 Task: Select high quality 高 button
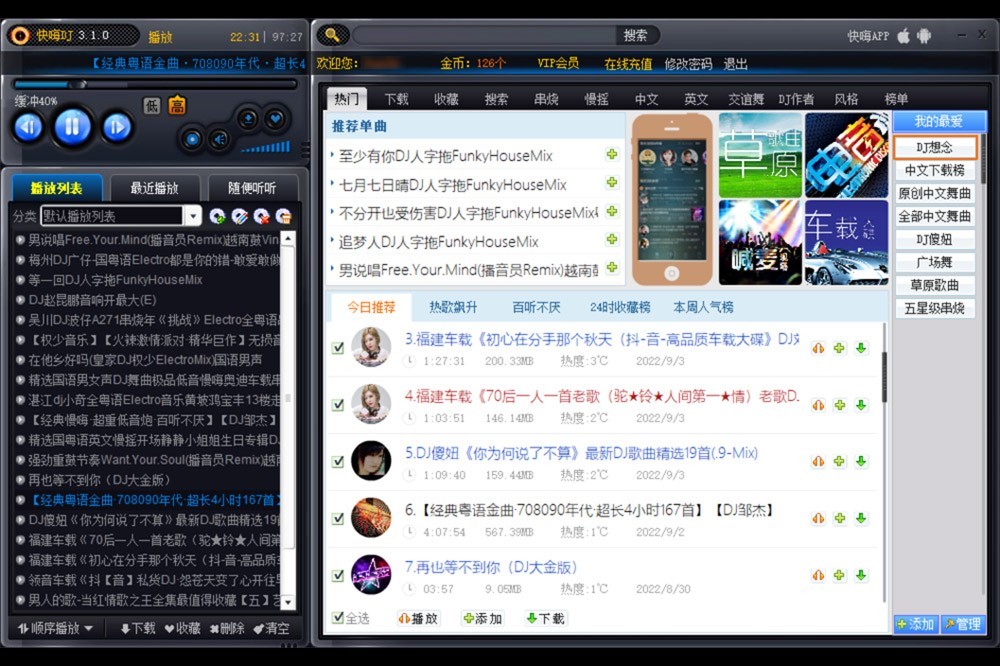(x=177, y=106)
